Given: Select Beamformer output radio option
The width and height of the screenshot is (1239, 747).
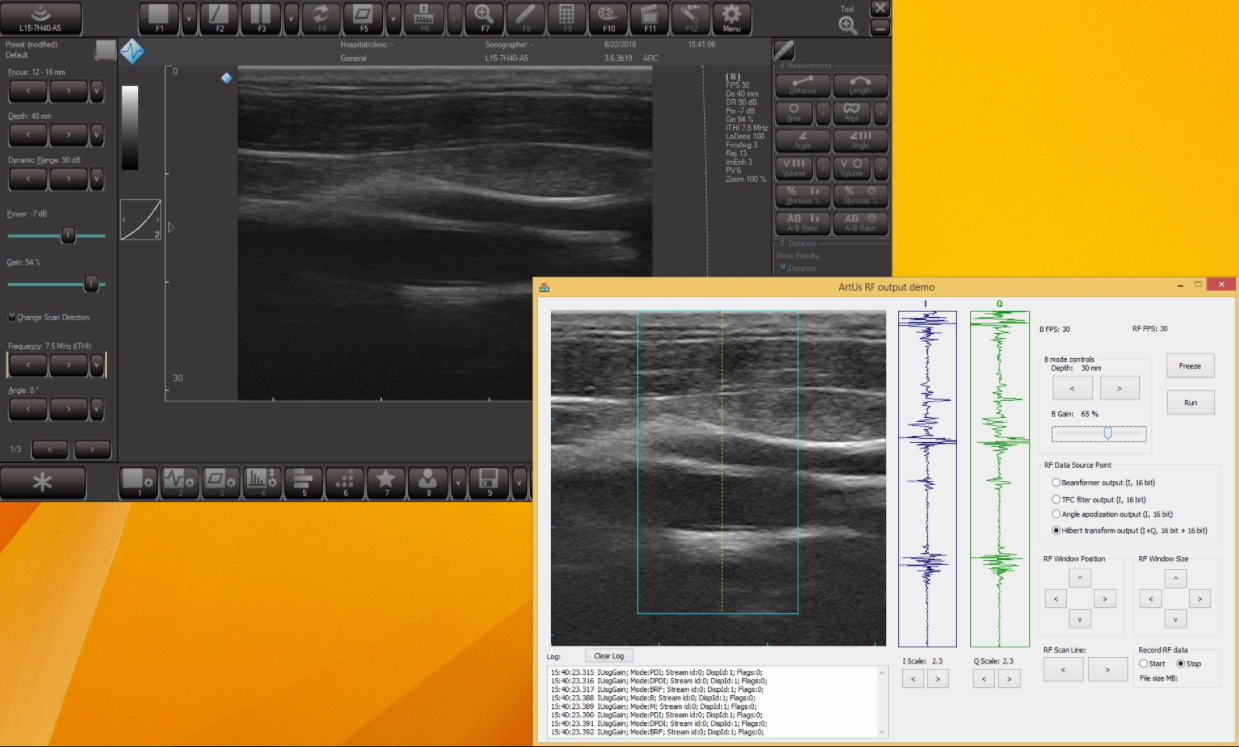Looking at the screenshot, I should click(x=1056, y=483).
